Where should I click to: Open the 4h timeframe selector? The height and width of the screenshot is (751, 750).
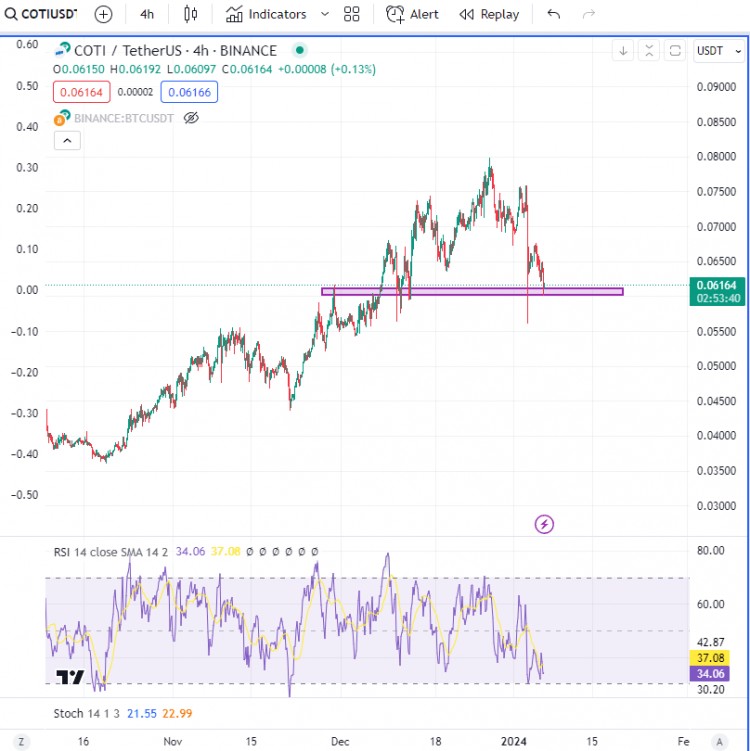147,15
